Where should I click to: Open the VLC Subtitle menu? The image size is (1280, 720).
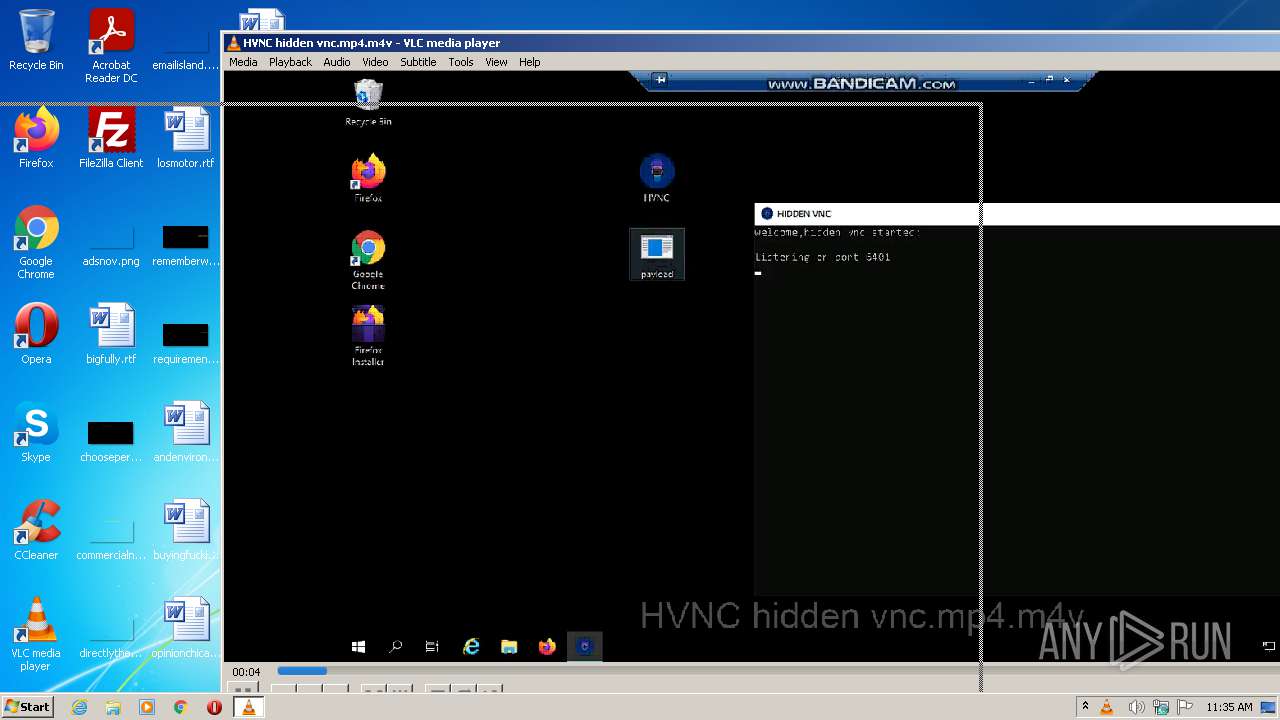click(x=418, y=62)
